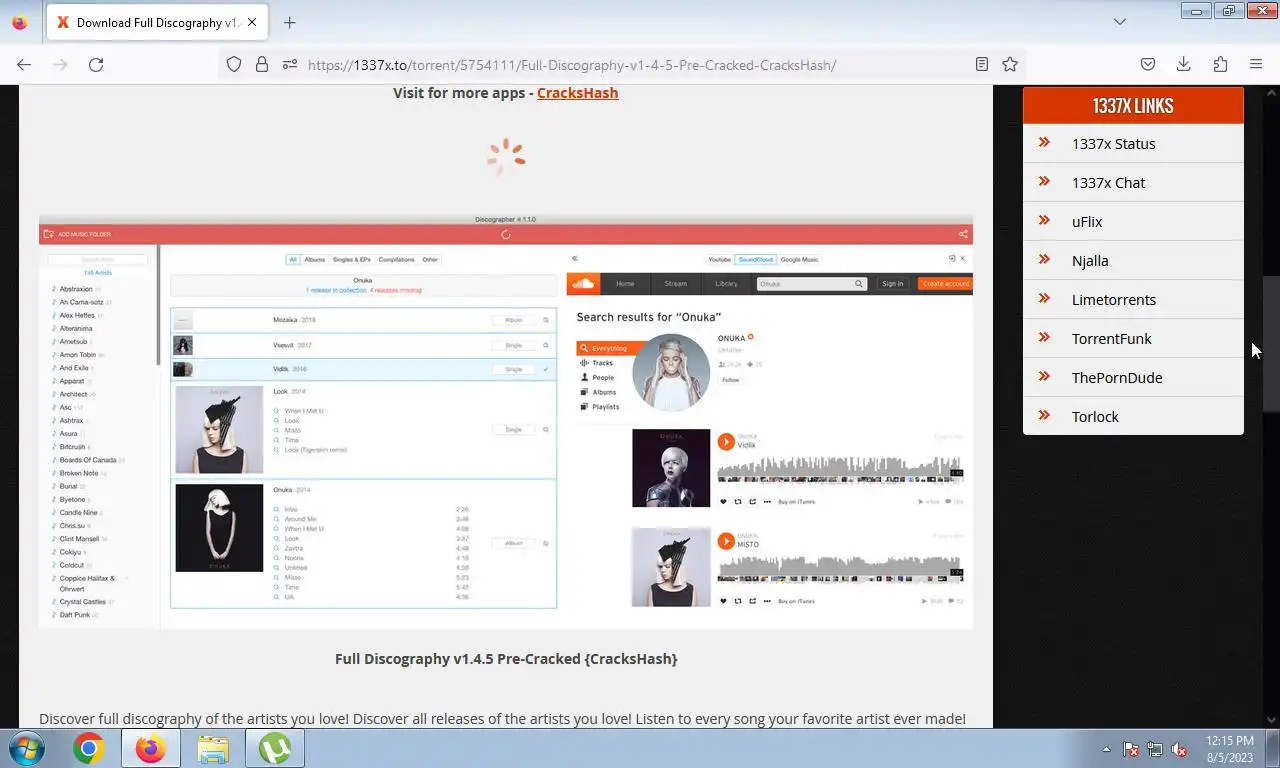1280x768 pixels.
Task: Open the network tray icon
Action: point(1155,749)
